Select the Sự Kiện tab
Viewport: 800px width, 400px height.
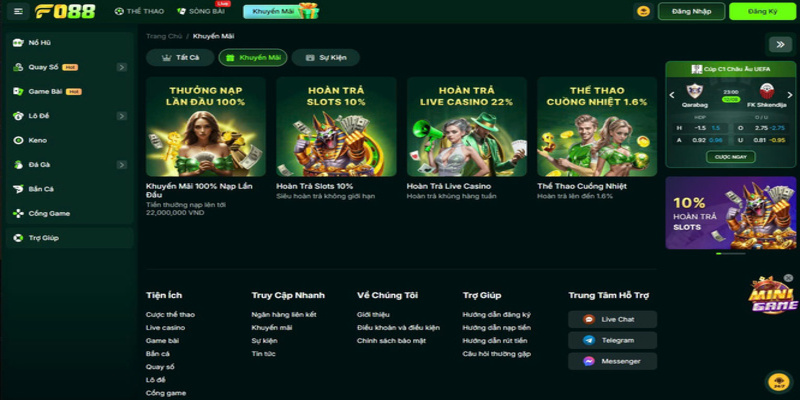coord(326,58)
